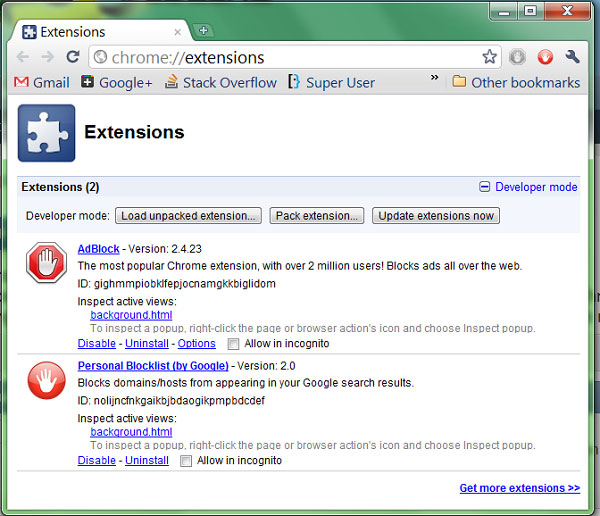Maximize the Chrome window
Image resolution: width=600 pixels, height=516 pixels.
point(530,11)
